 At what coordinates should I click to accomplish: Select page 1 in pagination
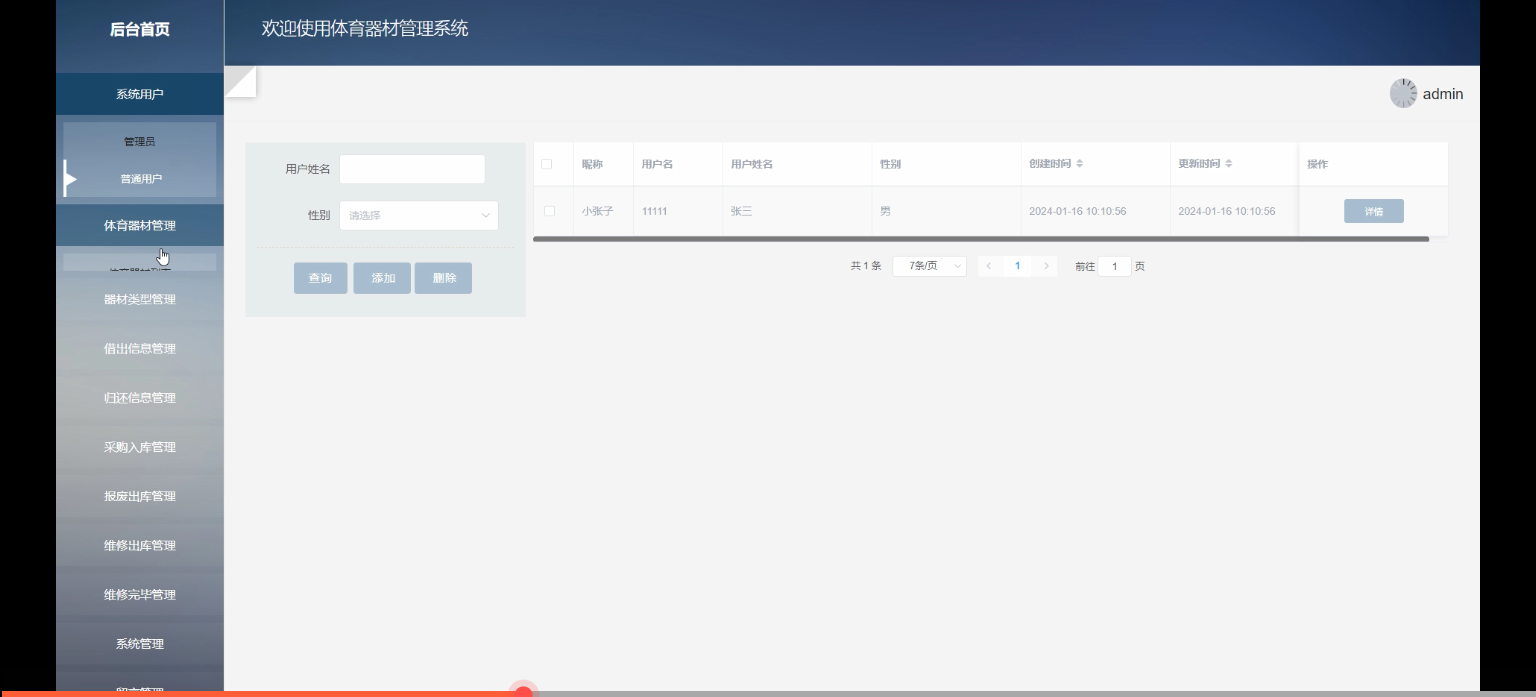click(1017, 266)
